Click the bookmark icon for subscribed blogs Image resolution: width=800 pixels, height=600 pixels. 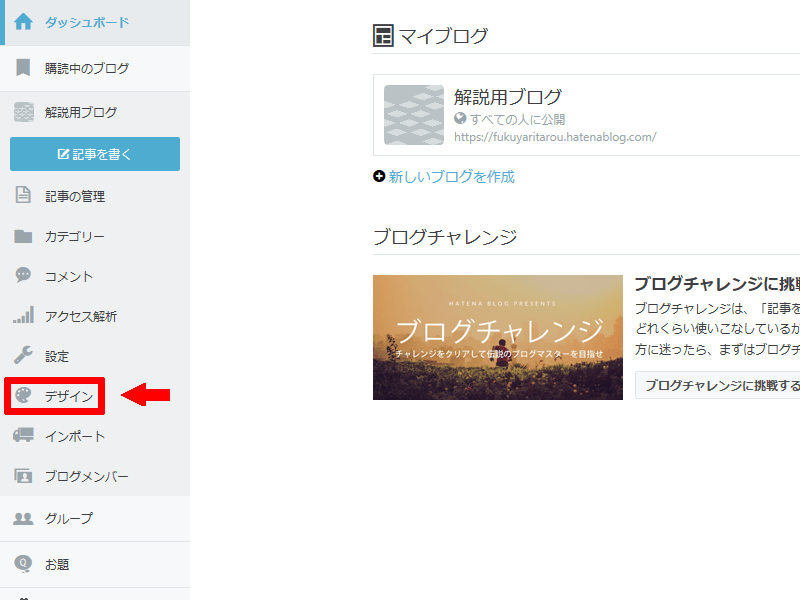pyautogui.click(x=23, y=67)
